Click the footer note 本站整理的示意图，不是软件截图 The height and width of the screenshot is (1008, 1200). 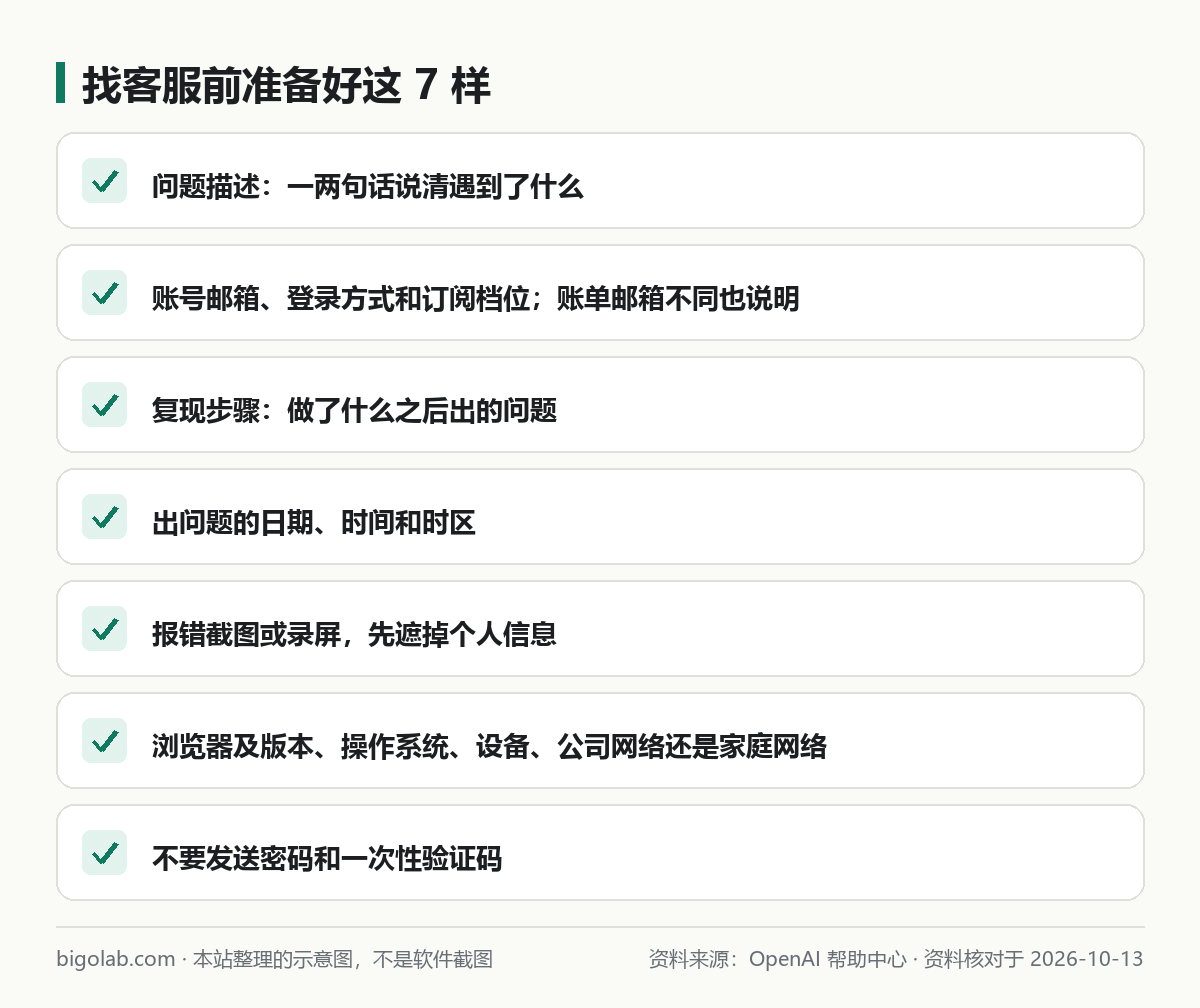(343, 959)
